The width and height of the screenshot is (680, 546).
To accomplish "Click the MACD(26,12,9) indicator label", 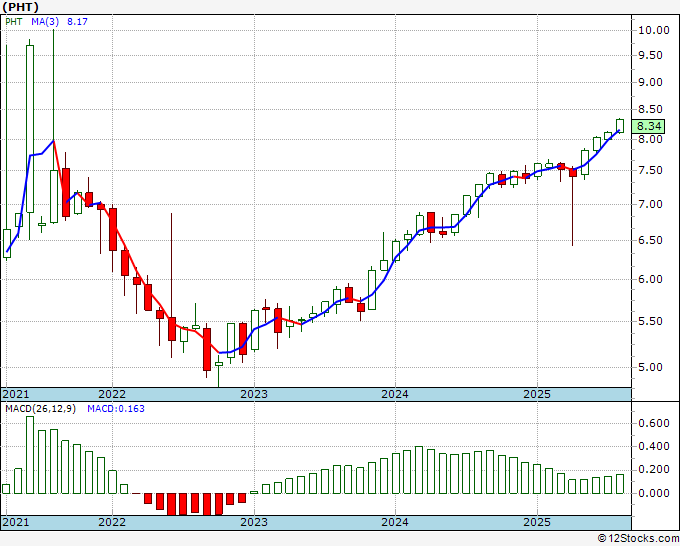I will point(40,409).
